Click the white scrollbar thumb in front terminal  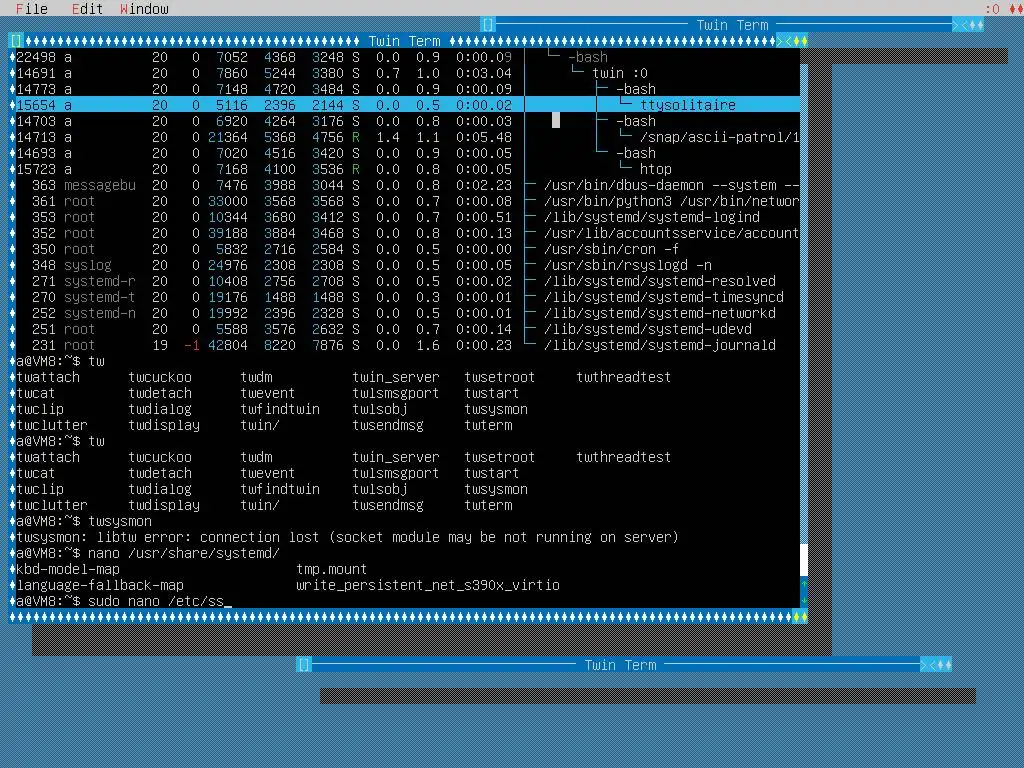[x=804, y=560]
